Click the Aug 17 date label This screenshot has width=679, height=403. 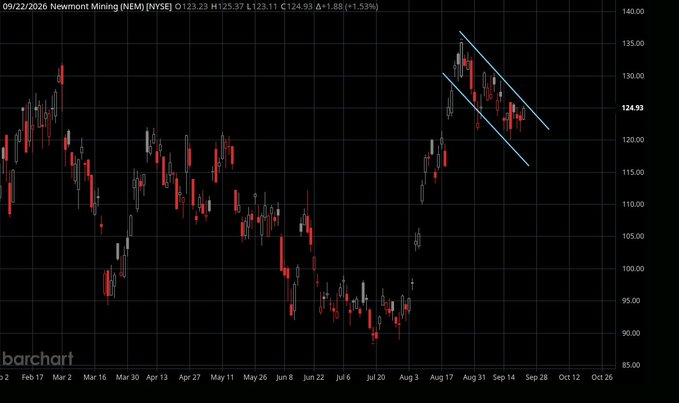coord(442,377)
